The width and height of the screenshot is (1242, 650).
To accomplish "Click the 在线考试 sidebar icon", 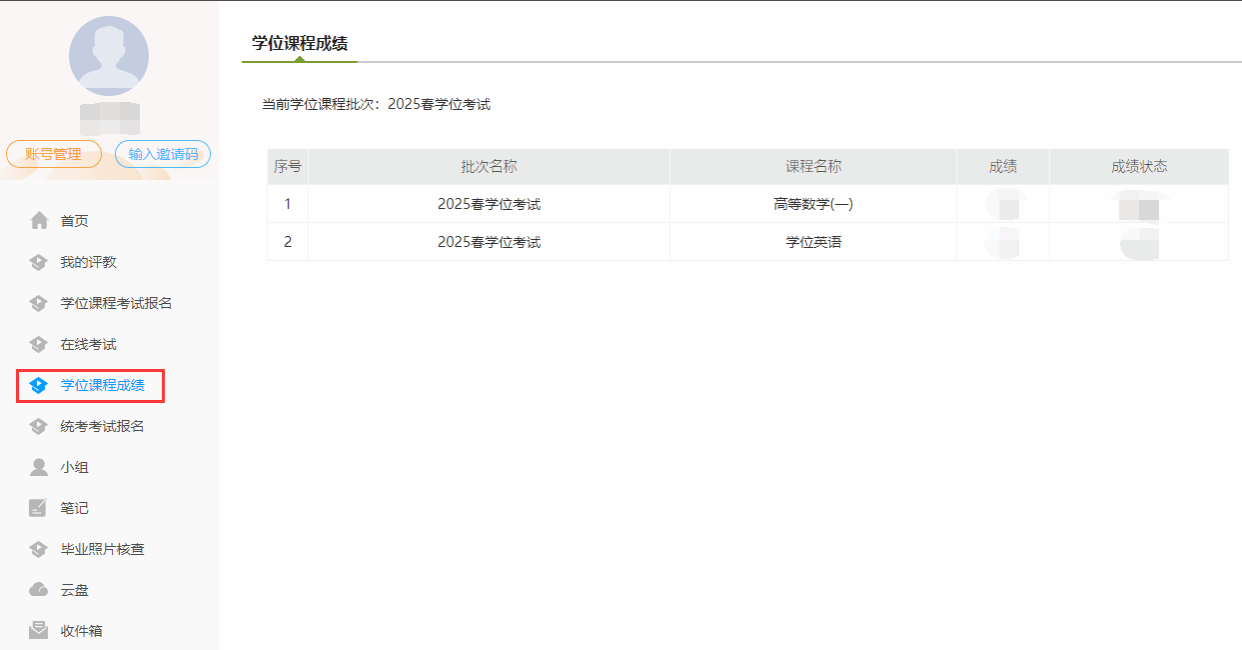I will pyautogui.click(x=39, y=344).
